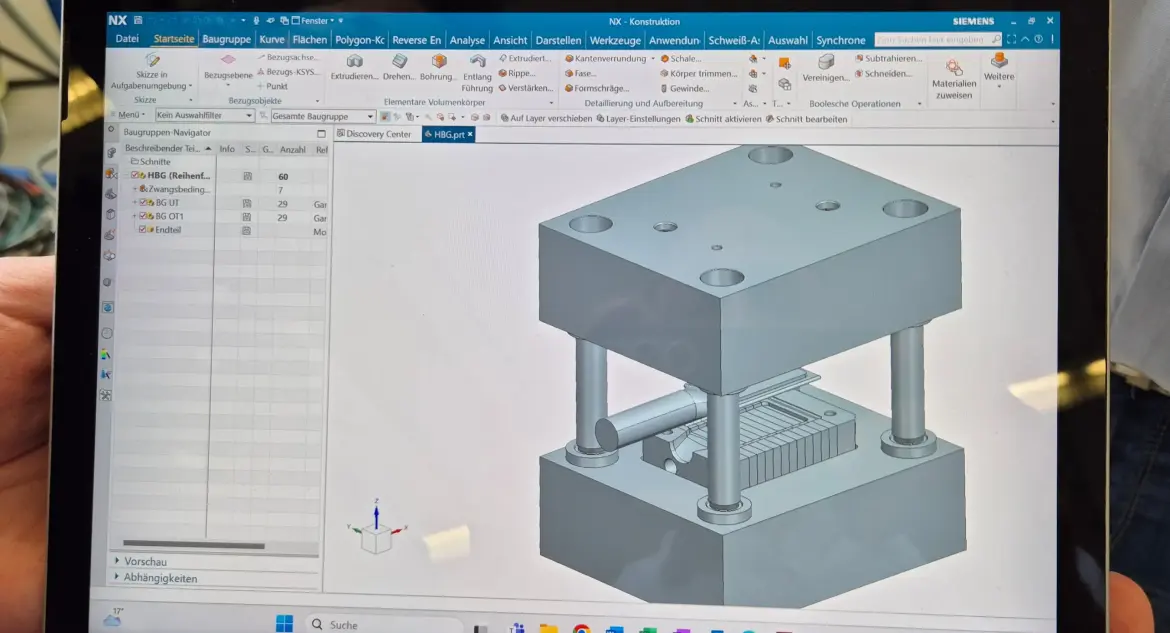Viewport: 1170px width, 633px height.
Task: Toggle the HBG assembly checkbox
Action: [x=135, y=175]
